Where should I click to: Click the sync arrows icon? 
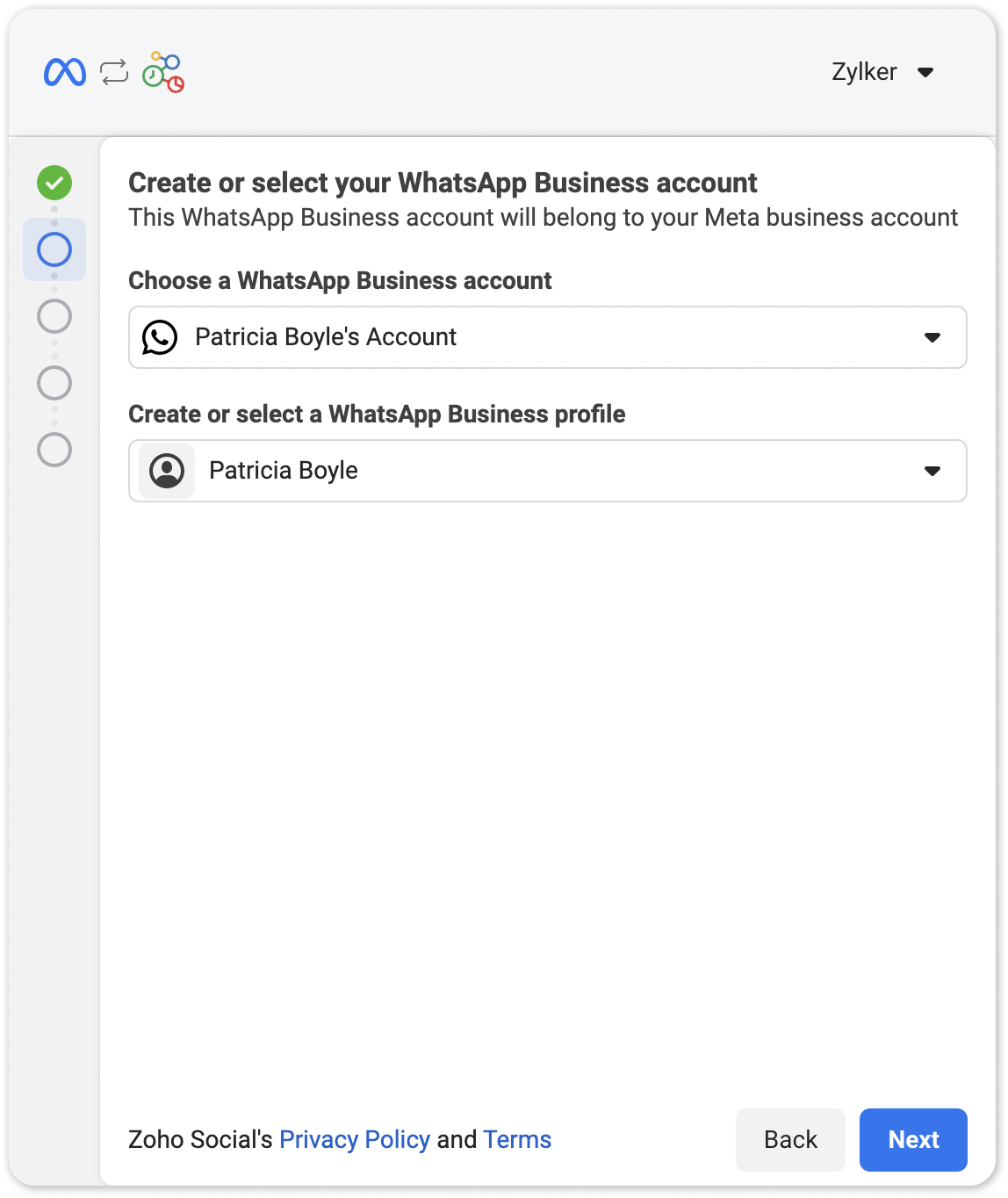click(x=114, y=72)
